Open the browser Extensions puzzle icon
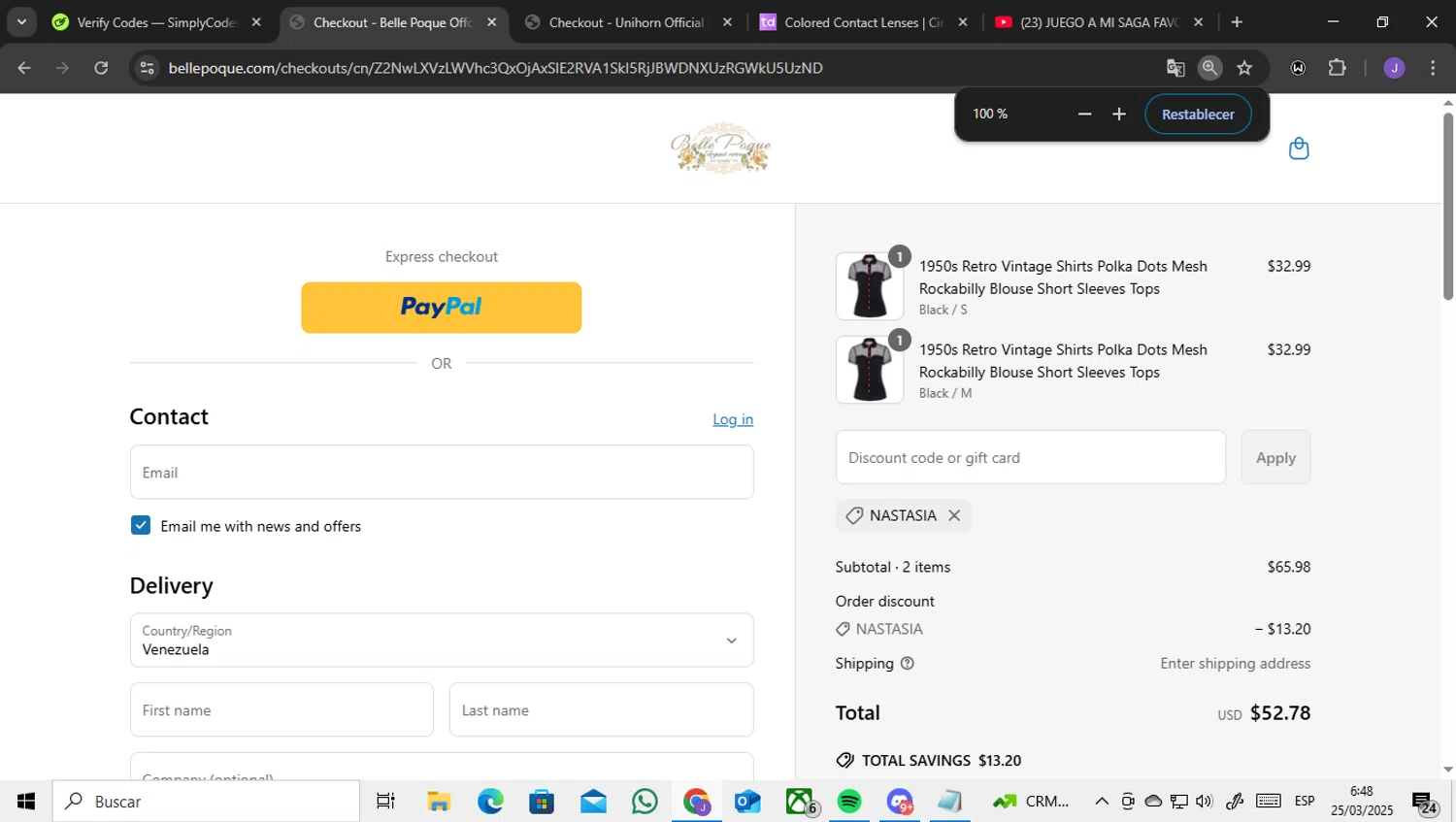 [1337, 68]
